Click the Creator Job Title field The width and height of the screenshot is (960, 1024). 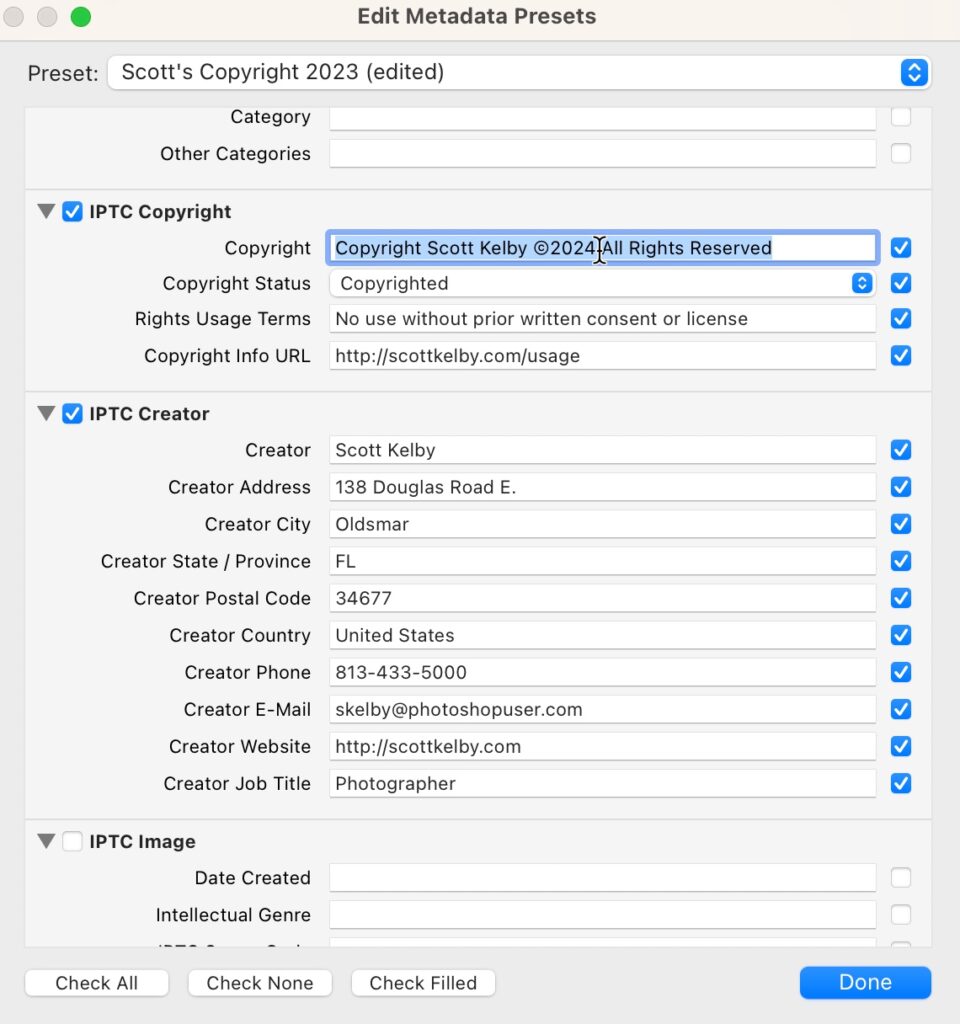pos(602,783)
